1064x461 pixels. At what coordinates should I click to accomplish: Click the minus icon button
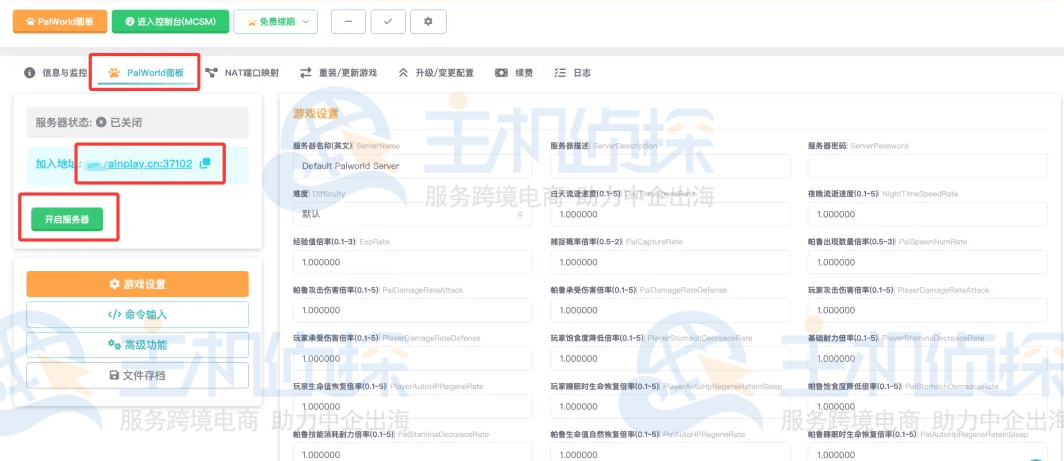coord(348,21)
